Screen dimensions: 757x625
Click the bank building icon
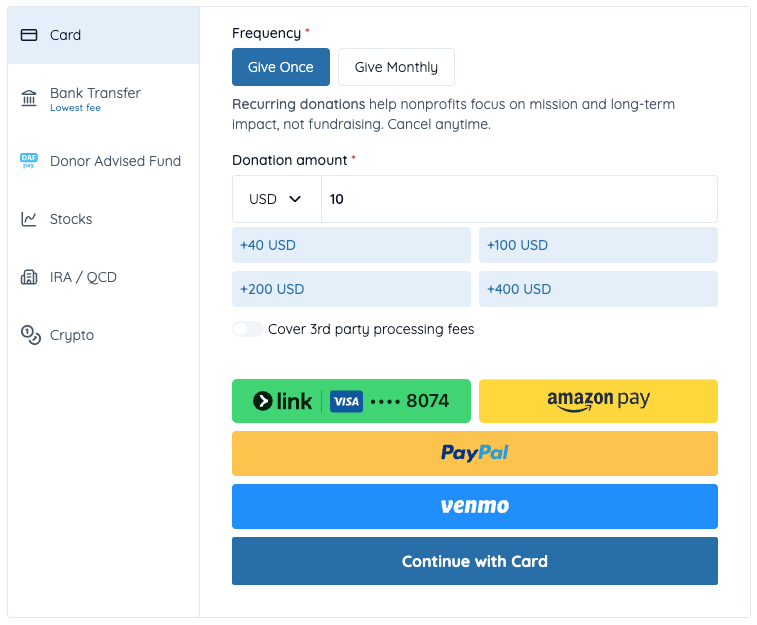(x=29, y=98)
